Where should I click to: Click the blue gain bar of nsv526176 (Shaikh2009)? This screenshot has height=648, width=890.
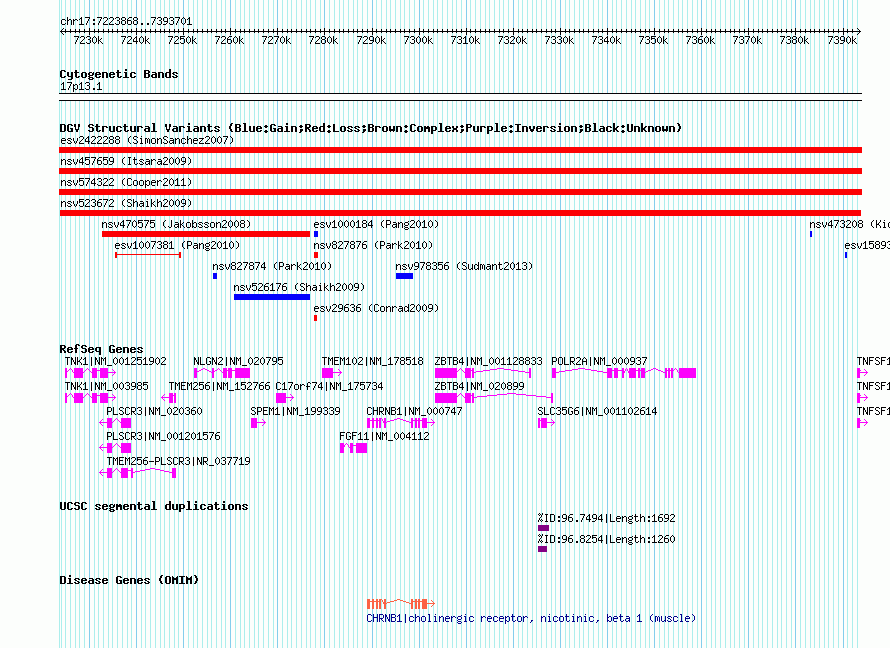272,297
